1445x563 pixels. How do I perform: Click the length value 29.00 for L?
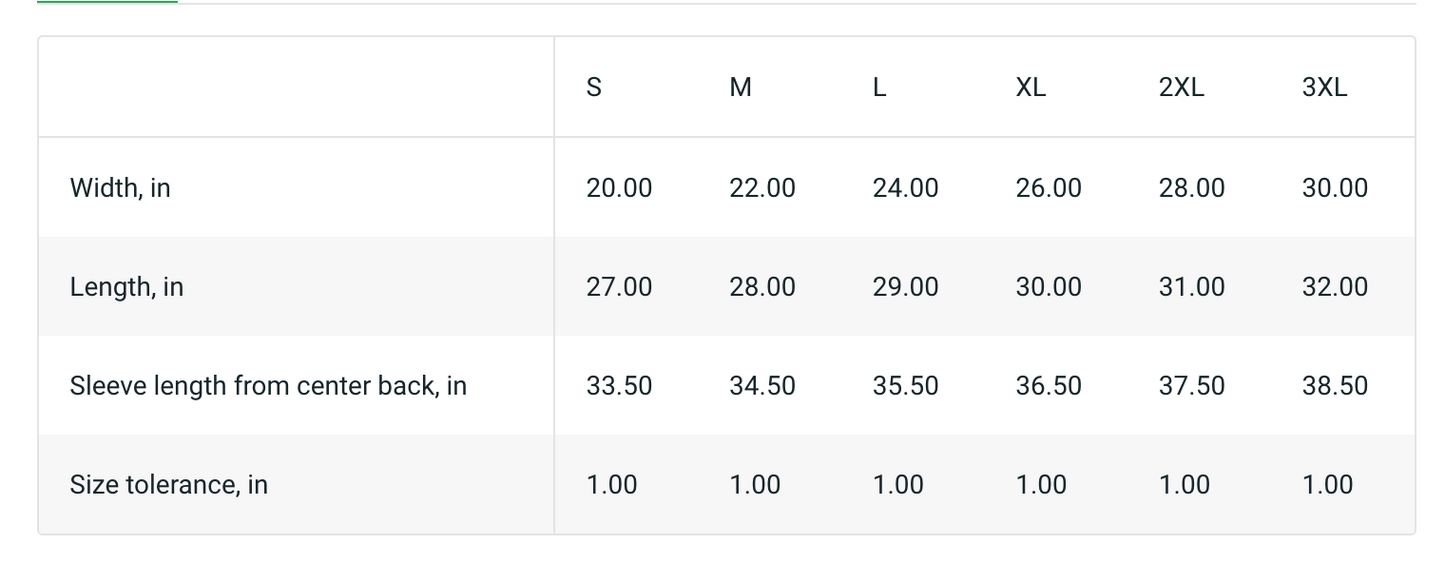click(x=905, y=287)
